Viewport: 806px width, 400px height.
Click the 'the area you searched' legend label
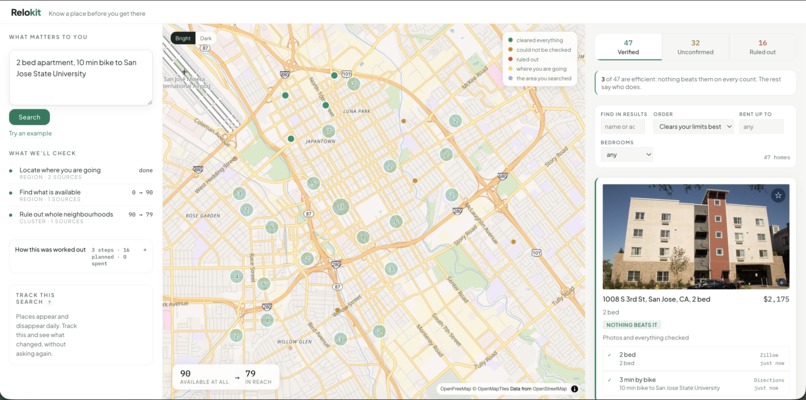click(544, 79)
